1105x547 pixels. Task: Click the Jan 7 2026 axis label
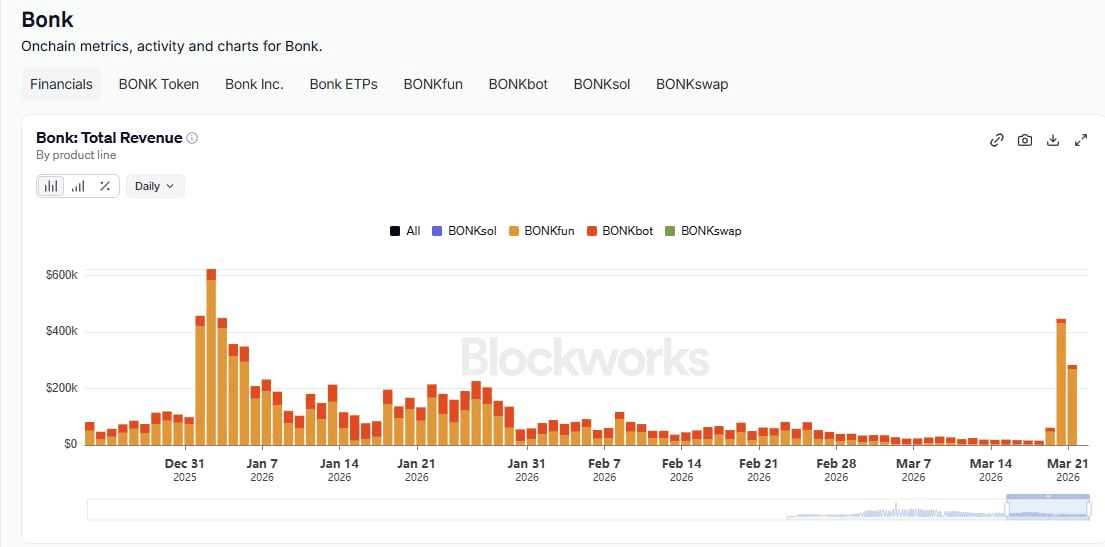[x=261, y=469]
